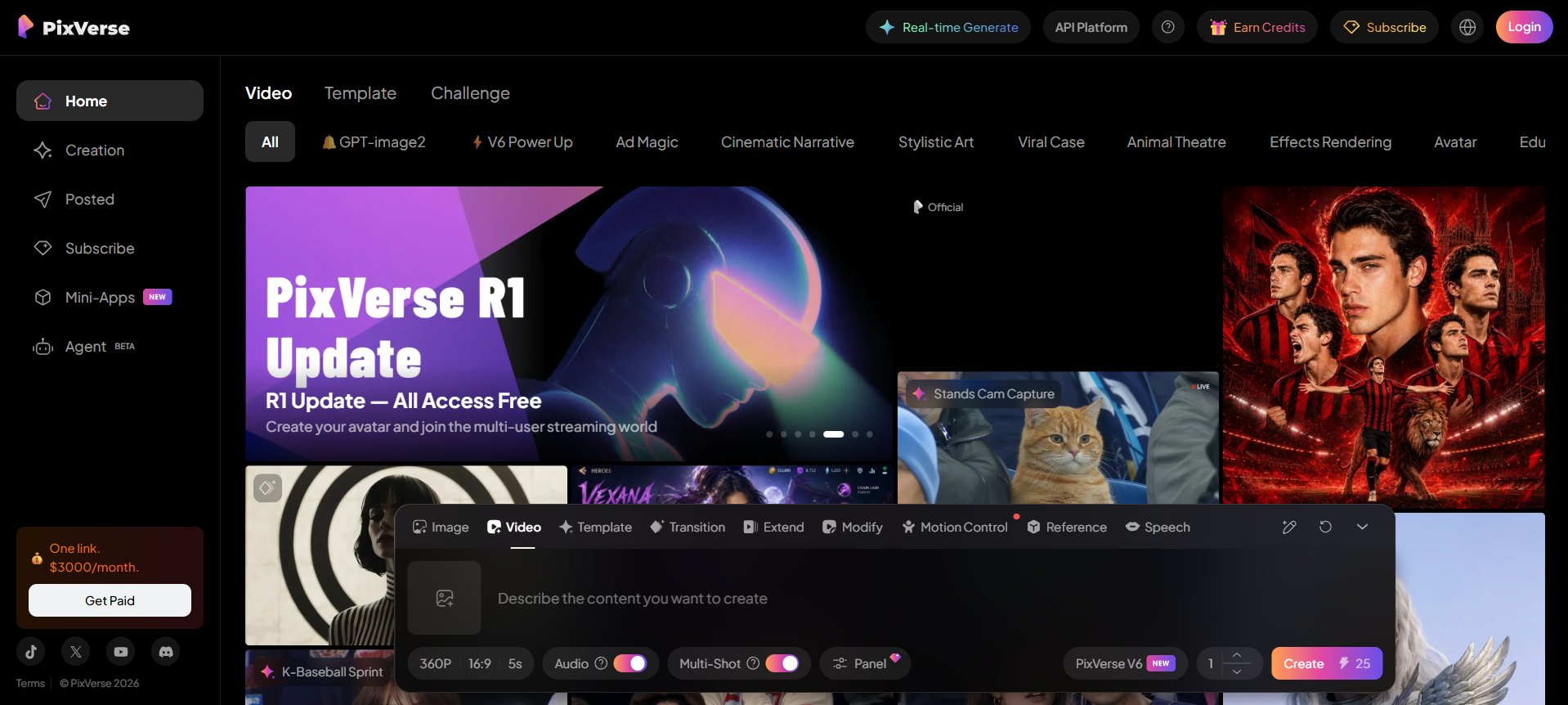Click the Get Paid button
The height and width of the screenshot is (705, 1568).
click(x=110, y=600)
